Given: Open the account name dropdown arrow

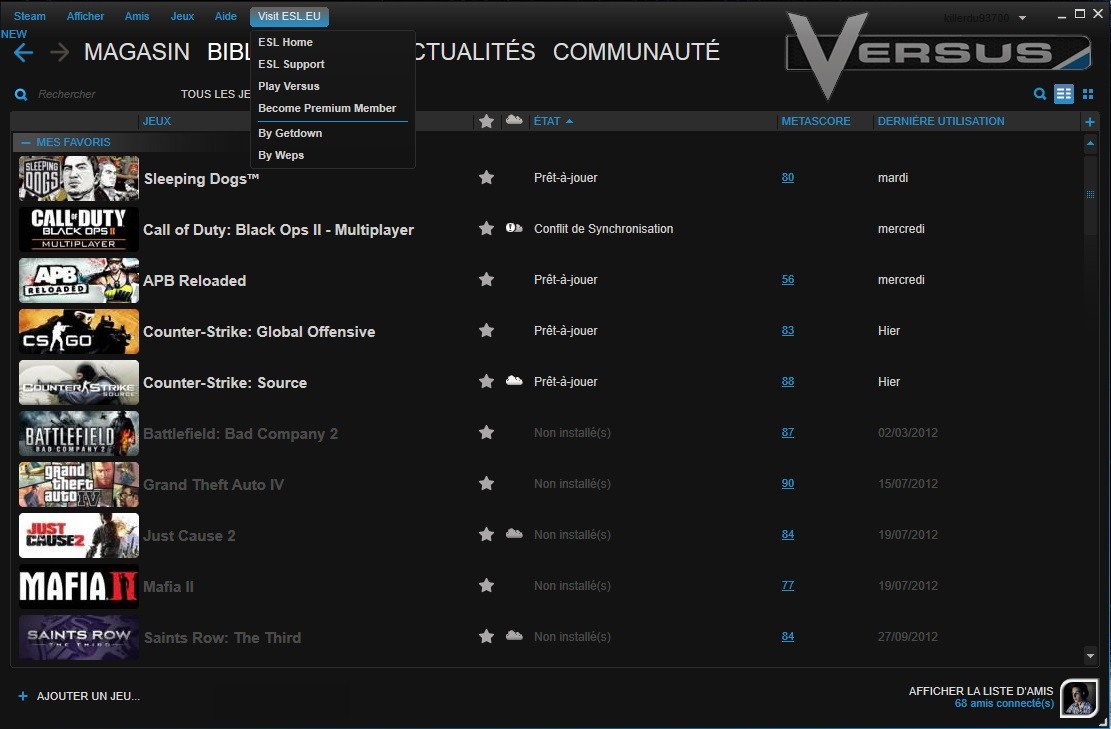Looking at the screenshot, I should pyautogui.click(x=1022, y=18).
